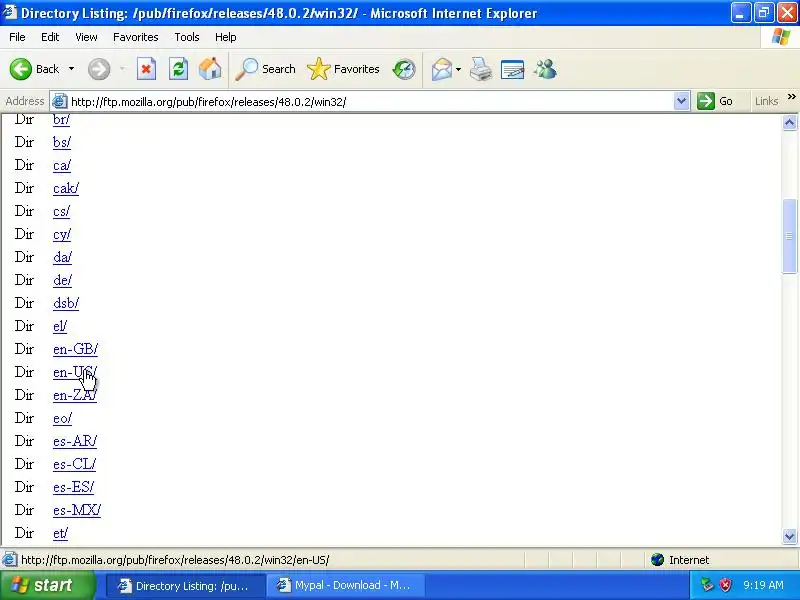Image resolution: width=800 pixels, height=600 pixels.
Task: Open the Search pane magnifier icon
Action: [x=247, y=69]
